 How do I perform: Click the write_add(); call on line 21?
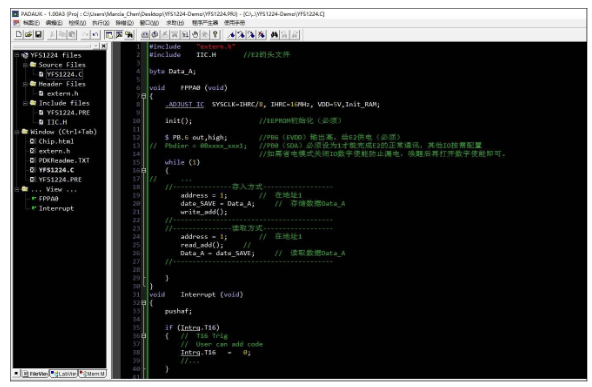[x=204, y=212]
